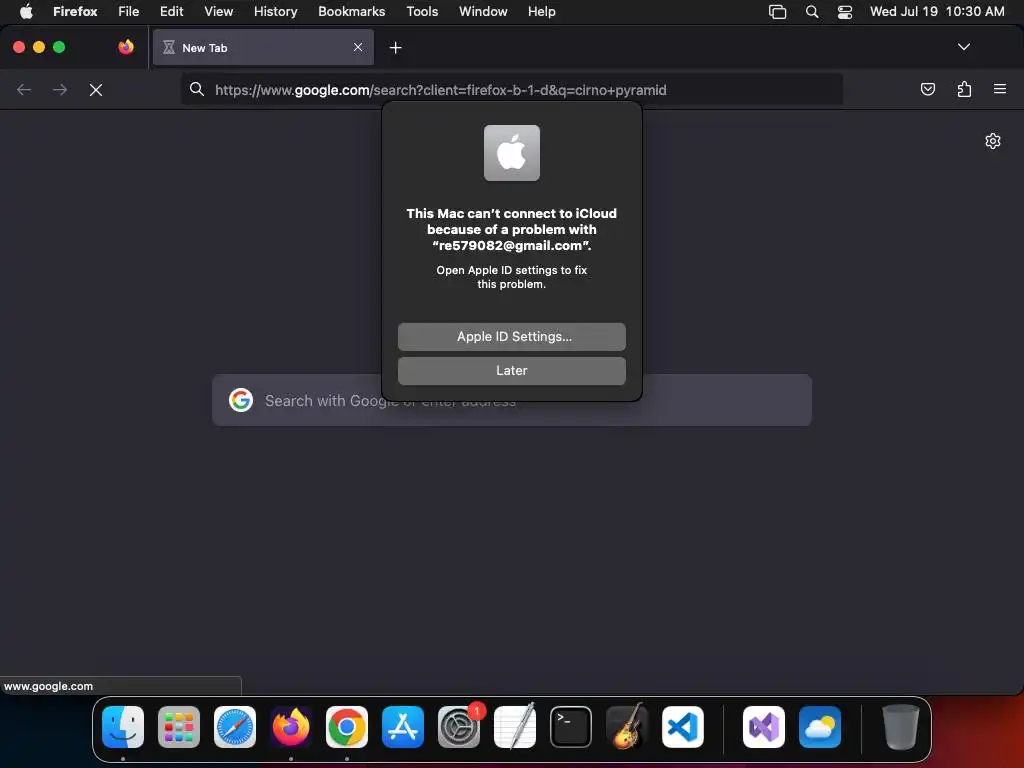Open Apple ID Settings from the dialog
1024x768 pixels.
511,336
